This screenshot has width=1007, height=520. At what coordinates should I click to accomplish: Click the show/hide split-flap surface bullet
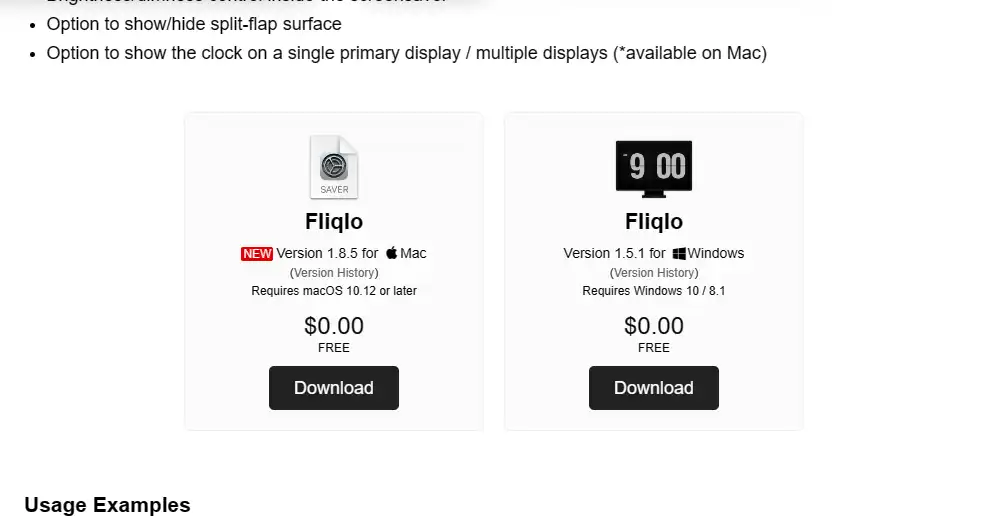(194, 24)
